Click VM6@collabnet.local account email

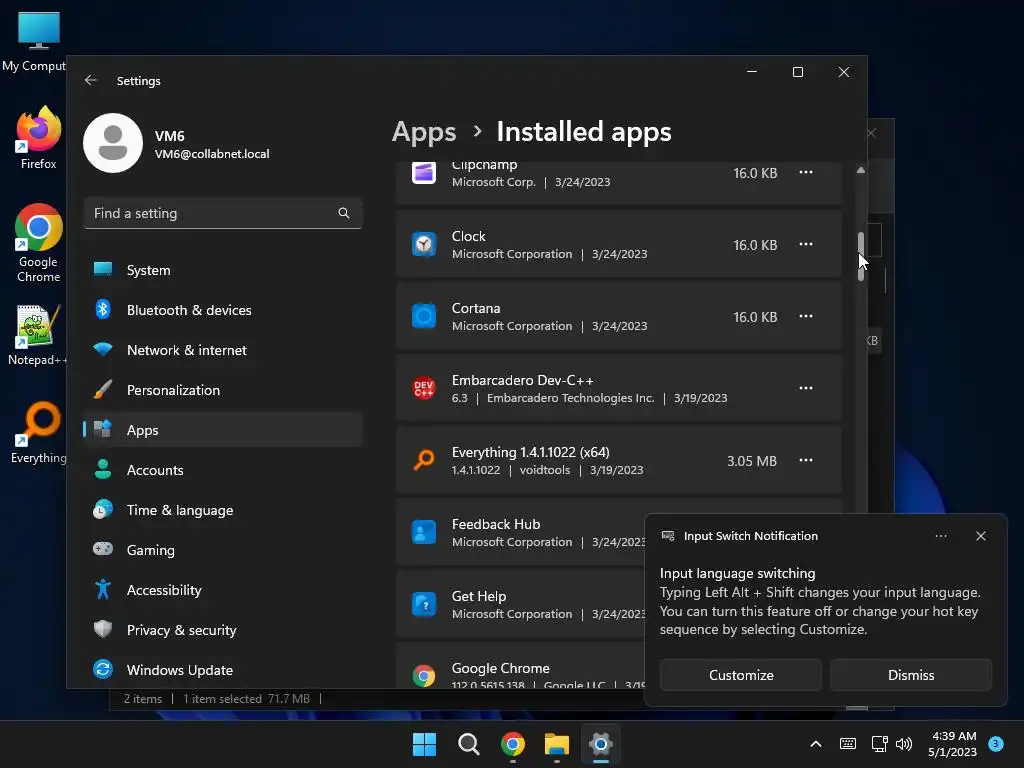212,154
